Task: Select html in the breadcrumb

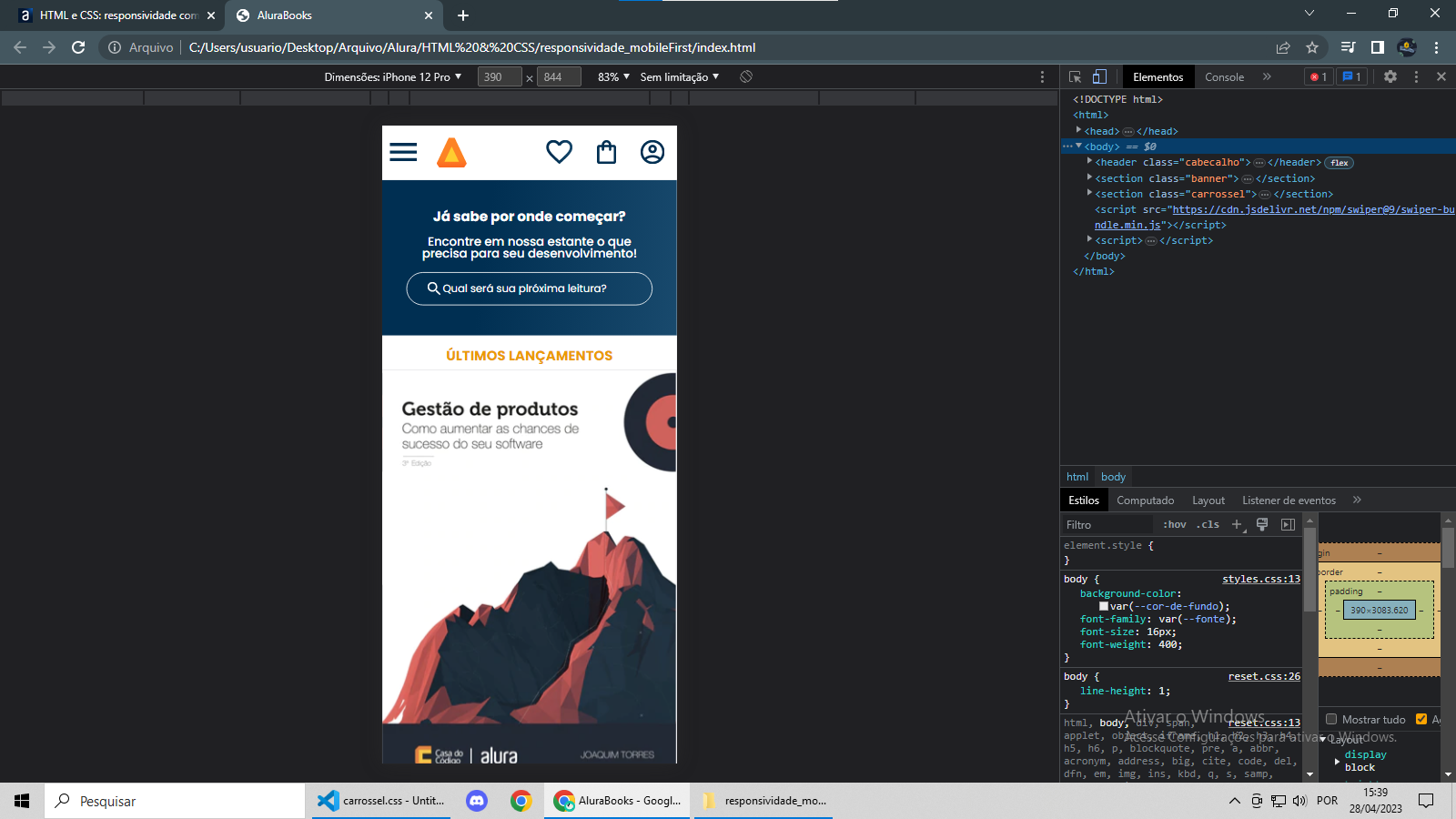Action: (1077, 477)
